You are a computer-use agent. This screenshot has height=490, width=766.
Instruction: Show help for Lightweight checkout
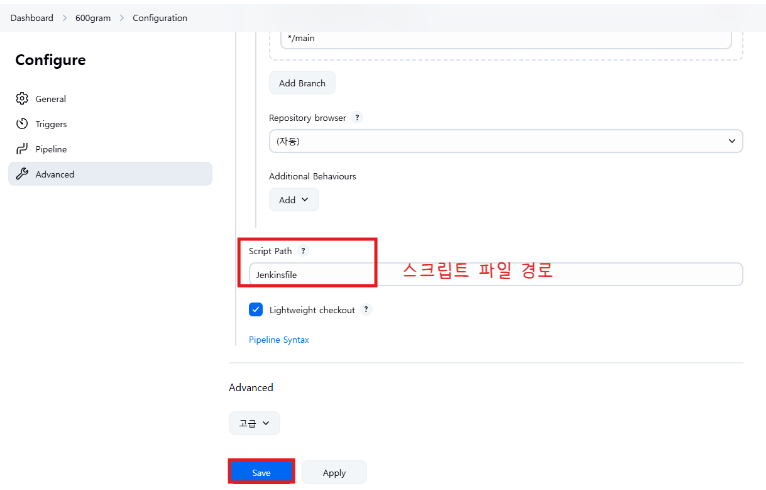(x=365, y=309)
